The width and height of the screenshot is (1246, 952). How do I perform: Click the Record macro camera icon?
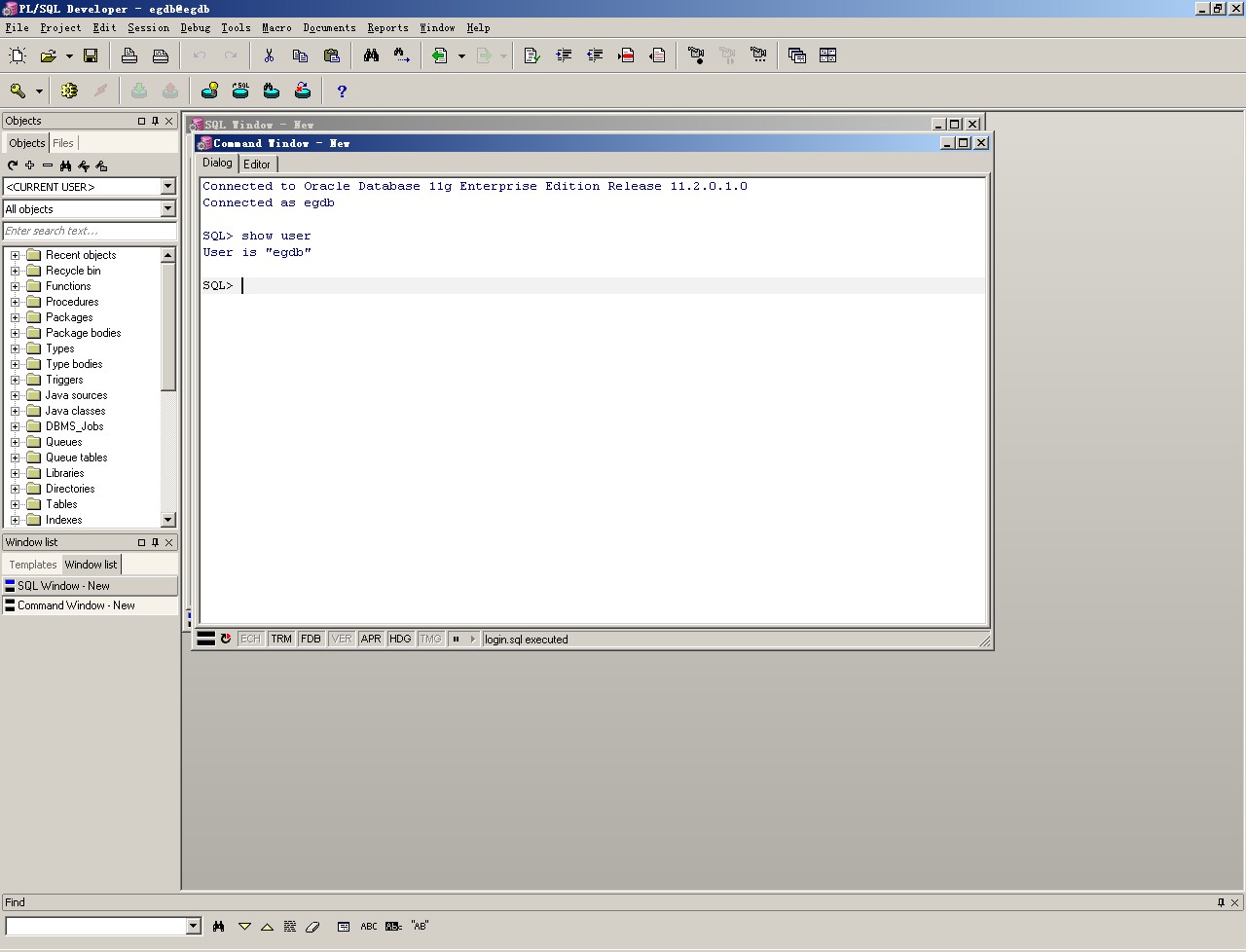point(696,55)
